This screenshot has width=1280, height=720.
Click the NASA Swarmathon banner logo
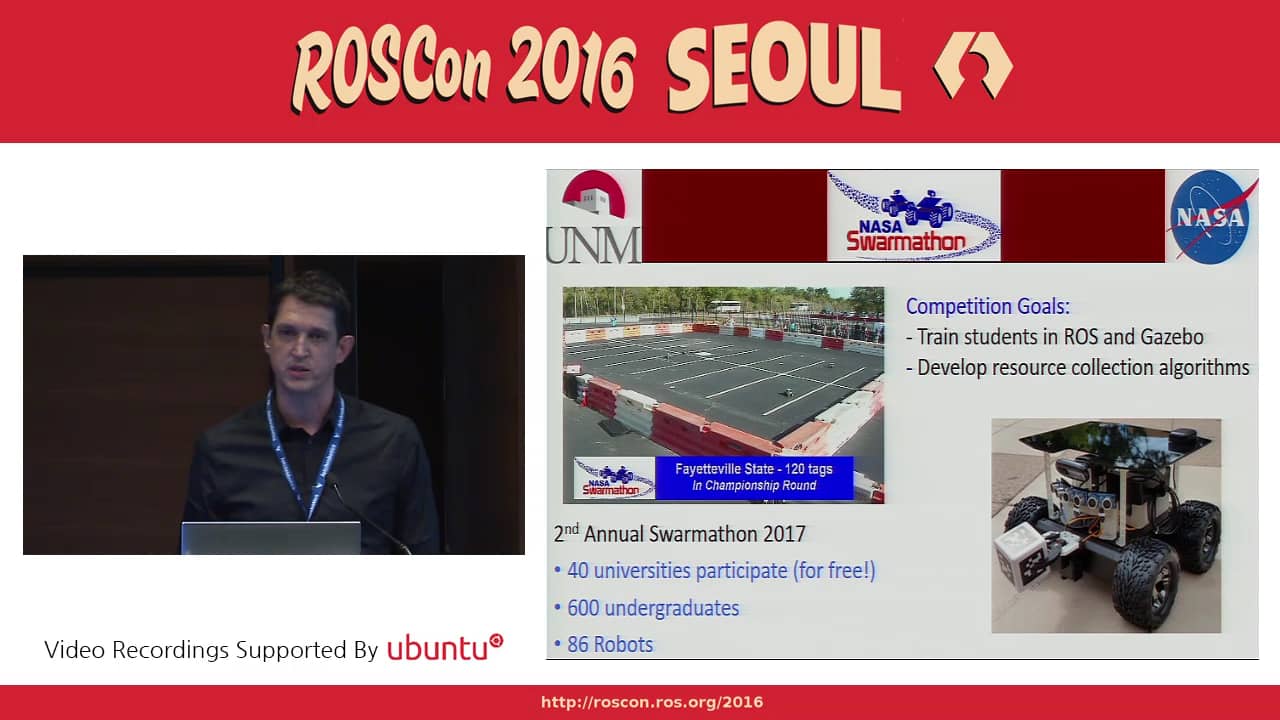(914, 216)
